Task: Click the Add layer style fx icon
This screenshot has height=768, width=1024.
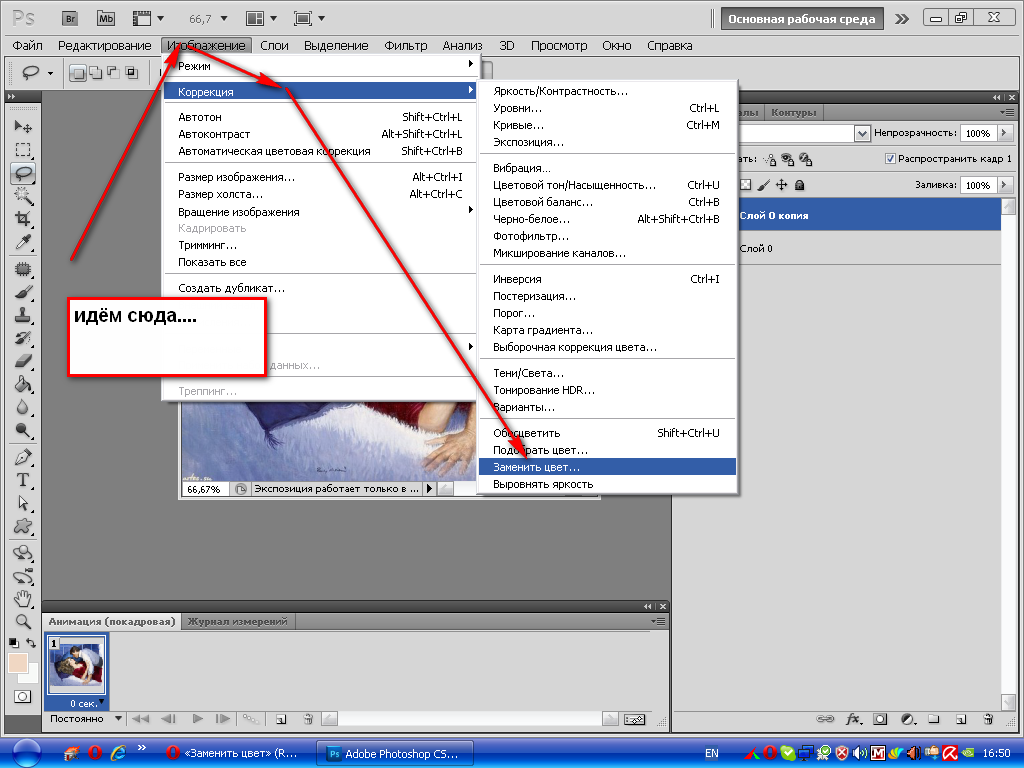Action: [854, 719]
